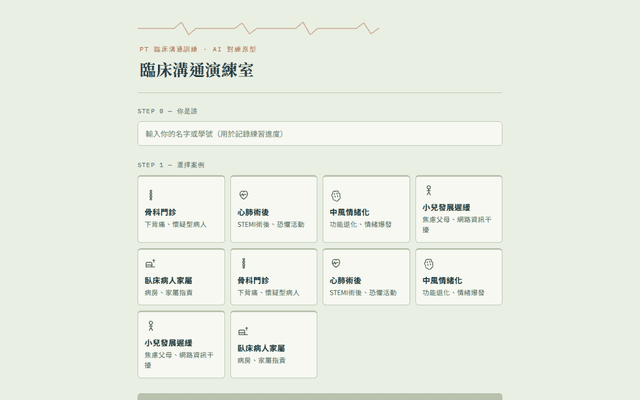Click the name or student ID input field
This screenshot has width=640, height=400.
click(x=320, y=133)
